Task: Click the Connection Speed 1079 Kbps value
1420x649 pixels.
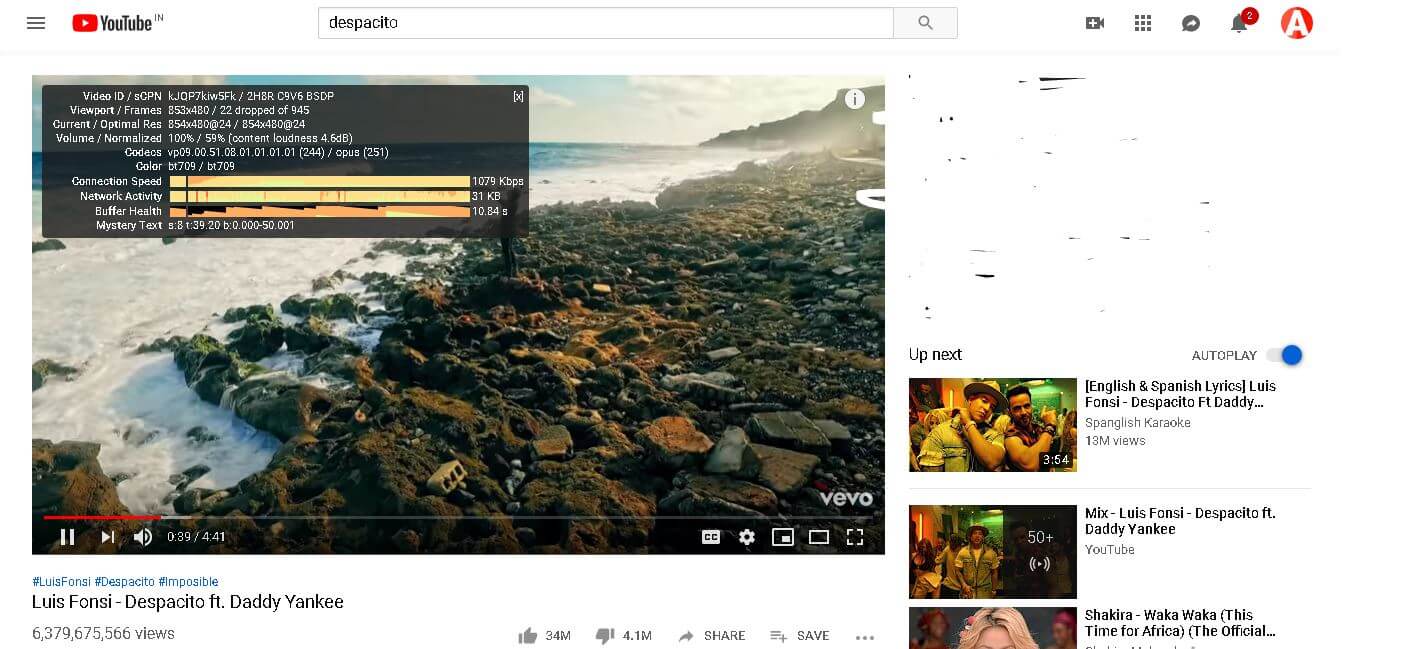Action: 498,182
